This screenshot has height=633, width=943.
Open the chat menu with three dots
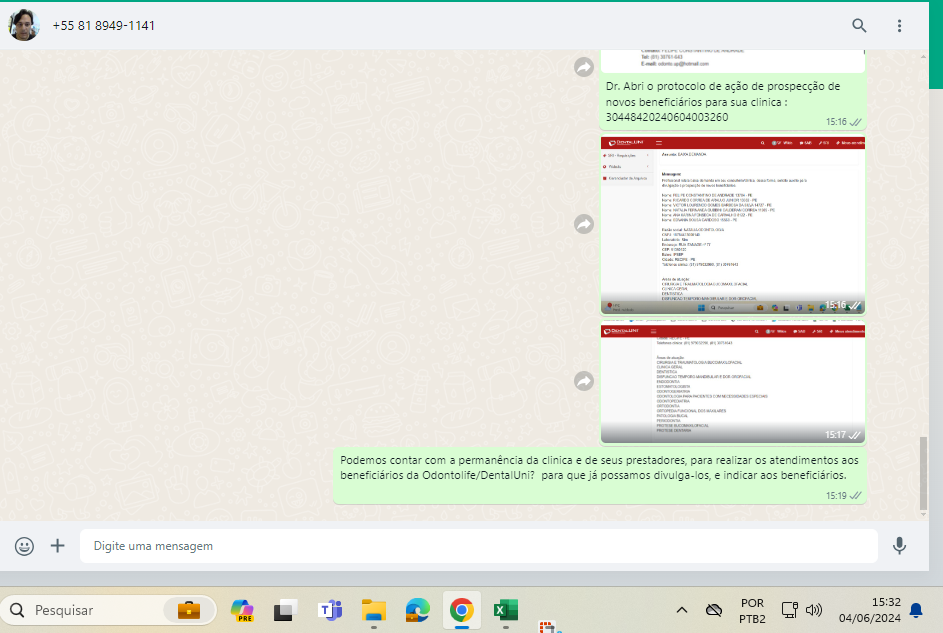coord(899,26)
